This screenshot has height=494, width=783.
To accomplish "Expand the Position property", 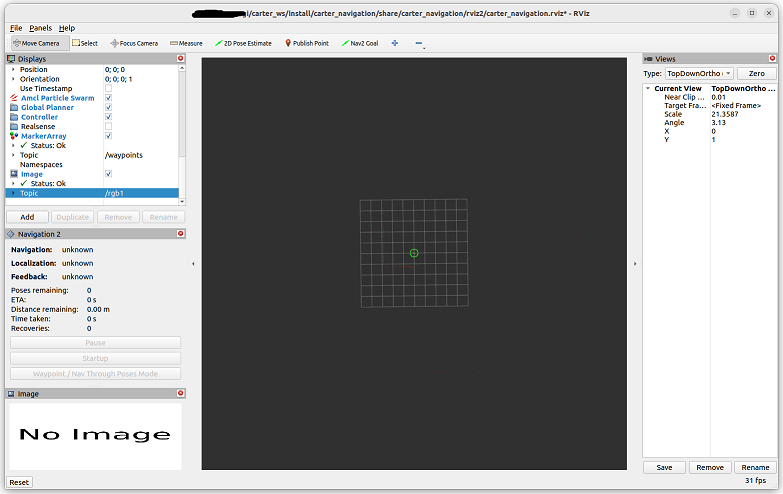I will pyautogui.click(x=13, y=69).
